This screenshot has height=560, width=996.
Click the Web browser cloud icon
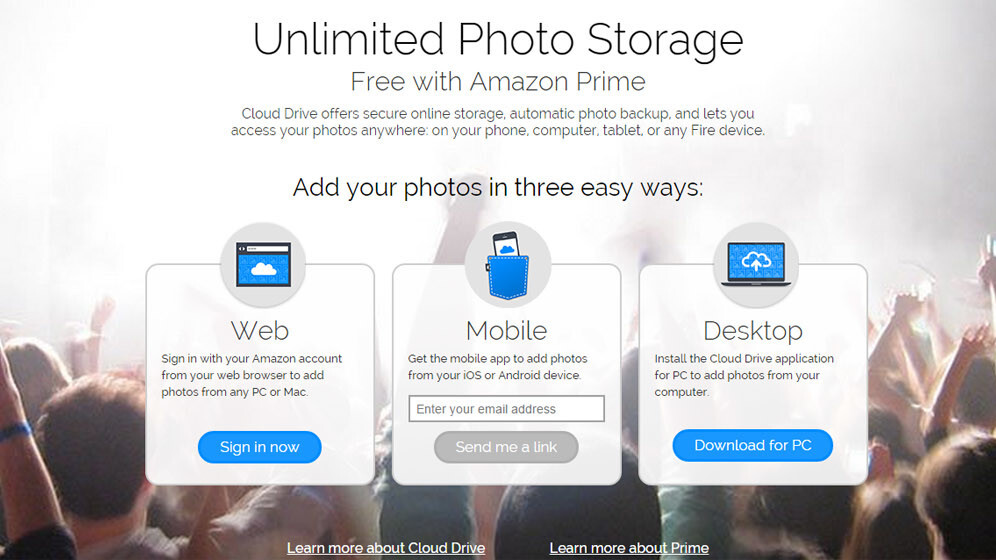click(263, 264)
